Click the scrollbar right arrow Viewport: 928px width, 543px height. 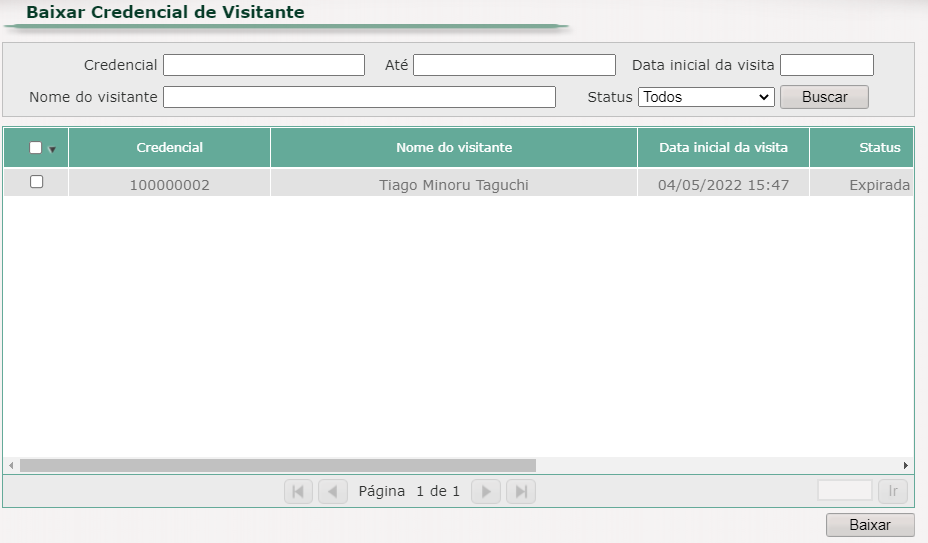point(906,465)
